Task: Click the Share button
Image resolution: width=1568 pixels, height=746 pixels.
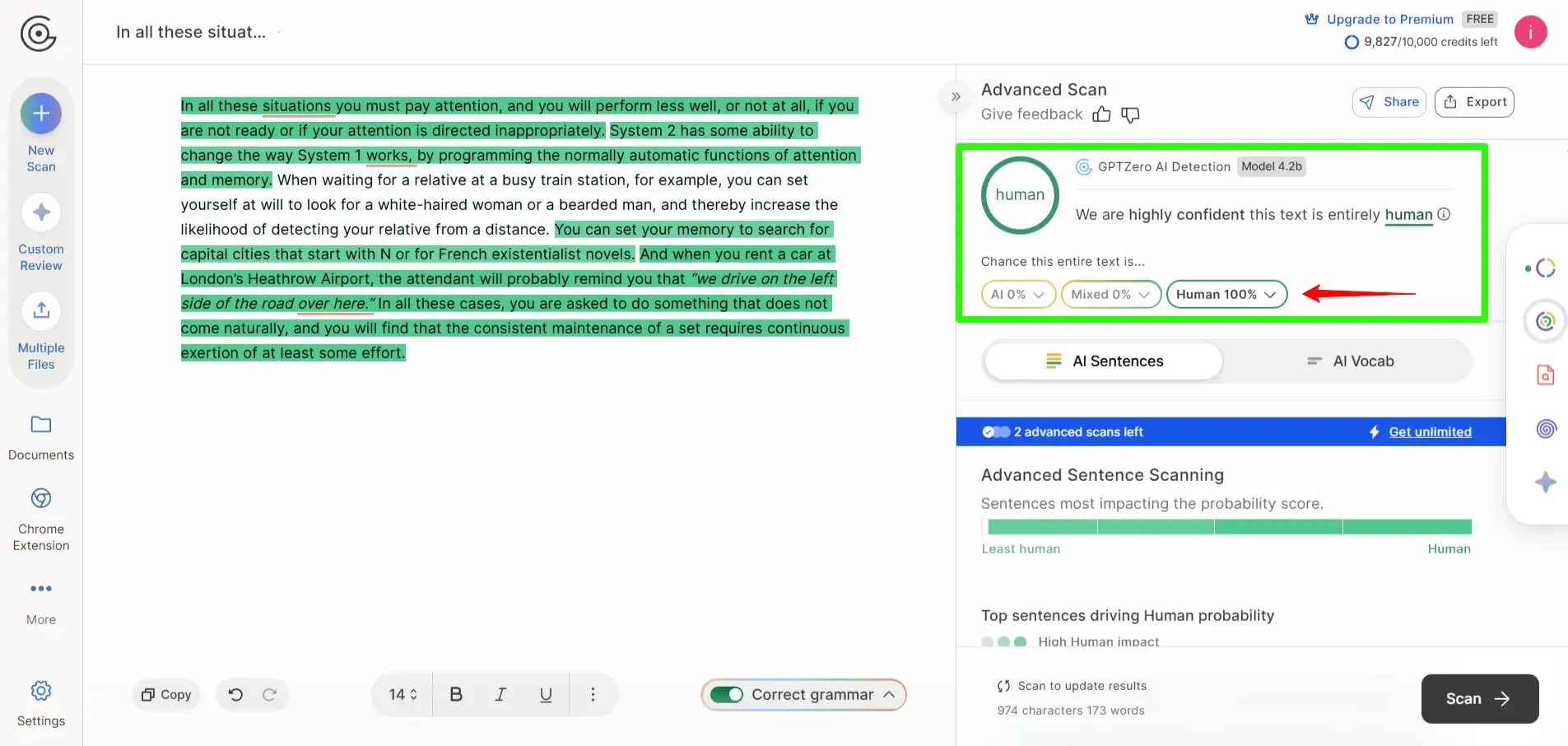Action: (1389, 102)
